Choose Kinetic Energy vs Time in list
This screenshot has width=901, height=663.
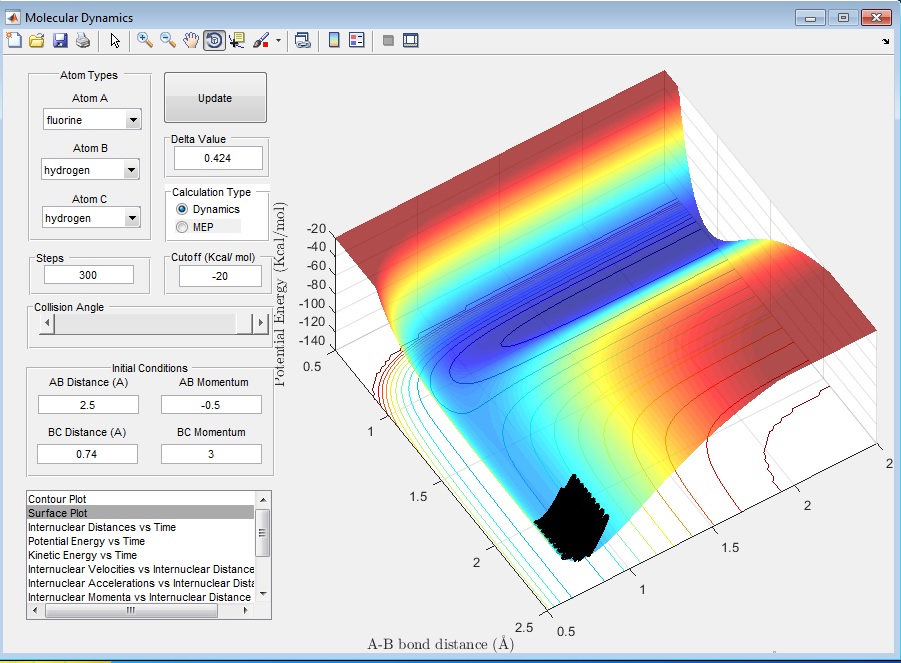pos(83,555)
